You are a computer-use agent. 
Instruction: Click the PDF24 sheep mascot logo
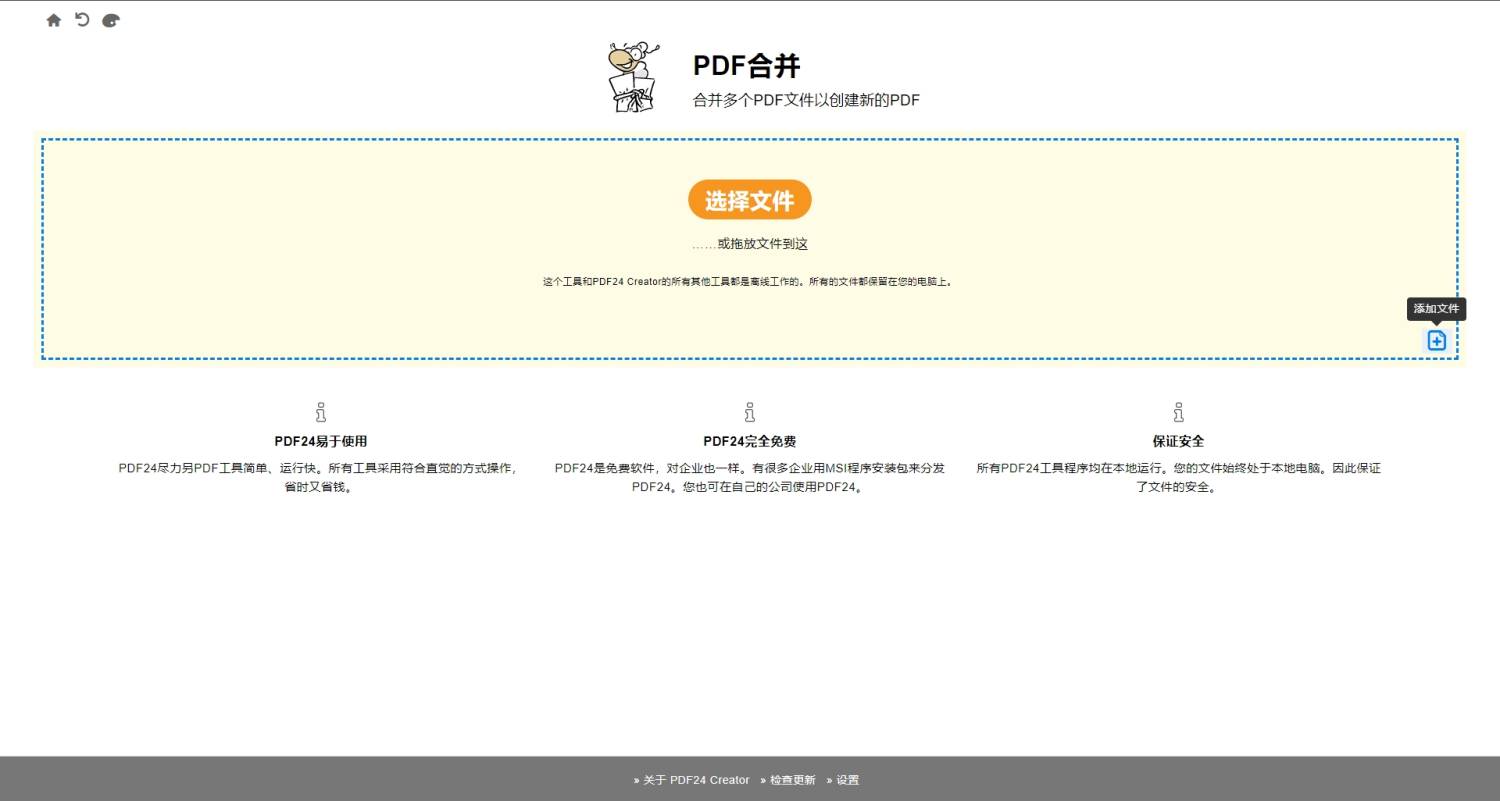(632, 77)
